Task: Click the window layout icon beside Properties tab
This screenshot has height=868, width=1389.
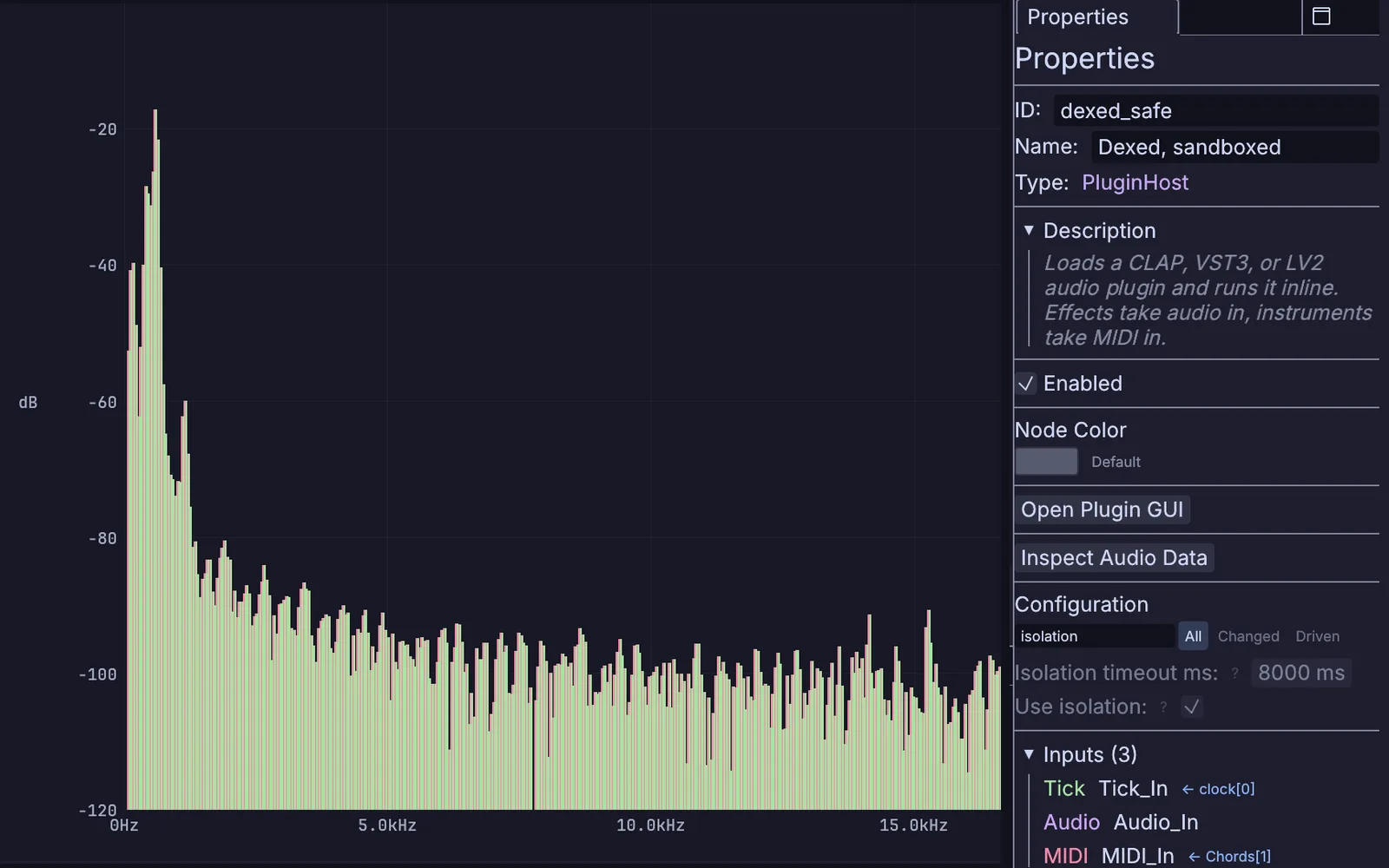Action: 1321,16
